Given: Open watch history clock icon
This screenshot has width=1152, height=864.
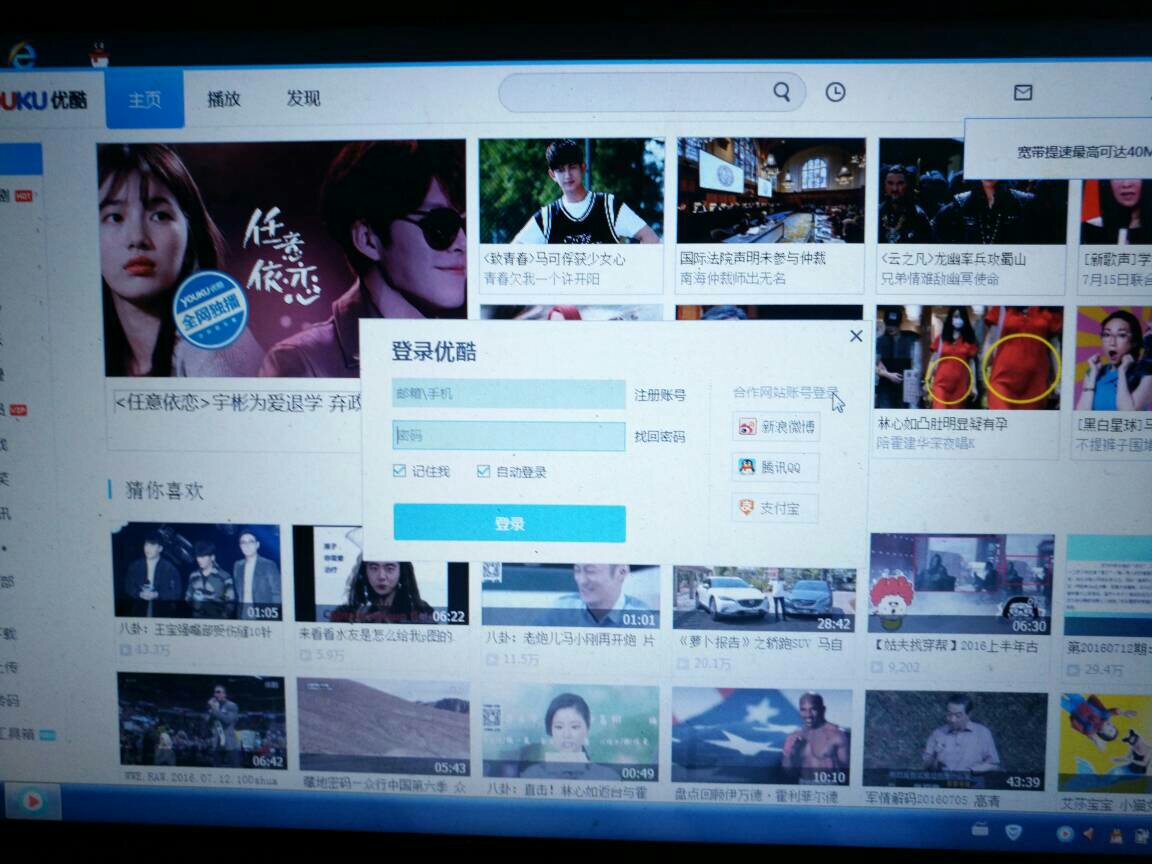Looking at the screenshot, I should pyautogui.click(x=835, y=92).
